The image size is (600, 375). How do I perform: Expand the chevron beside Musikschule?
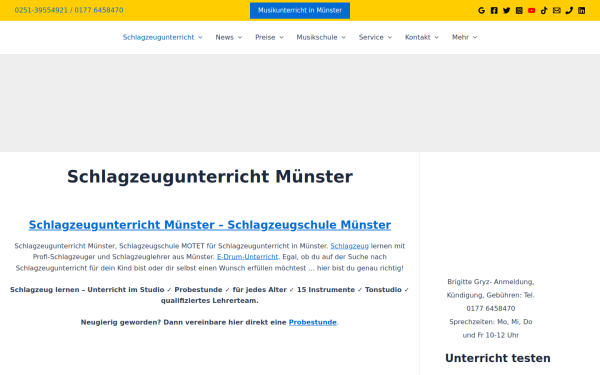tap(344, 38)
